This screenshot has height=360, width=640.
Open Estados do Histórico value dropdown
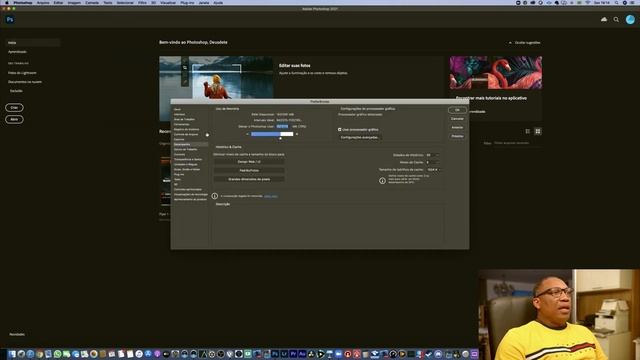click(432, 155)
